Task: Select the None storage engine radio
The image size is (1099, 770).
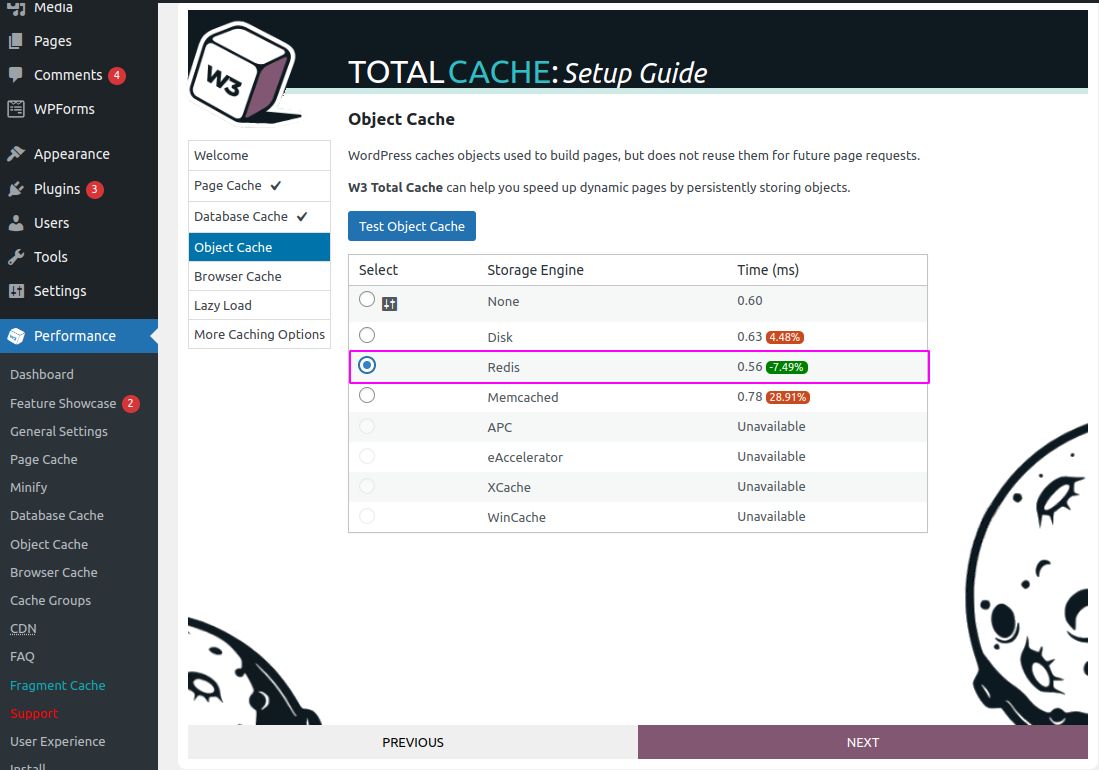Action: 367,299
